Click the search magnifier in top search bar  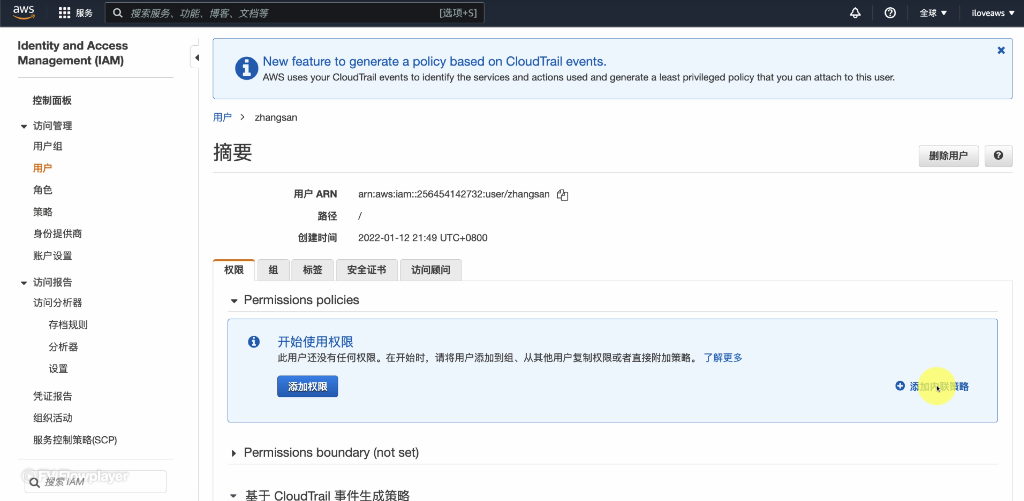[x=118, y=13]
